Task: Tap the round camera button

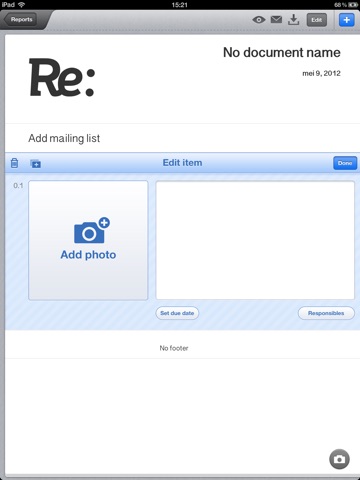Action: (339, 459)
